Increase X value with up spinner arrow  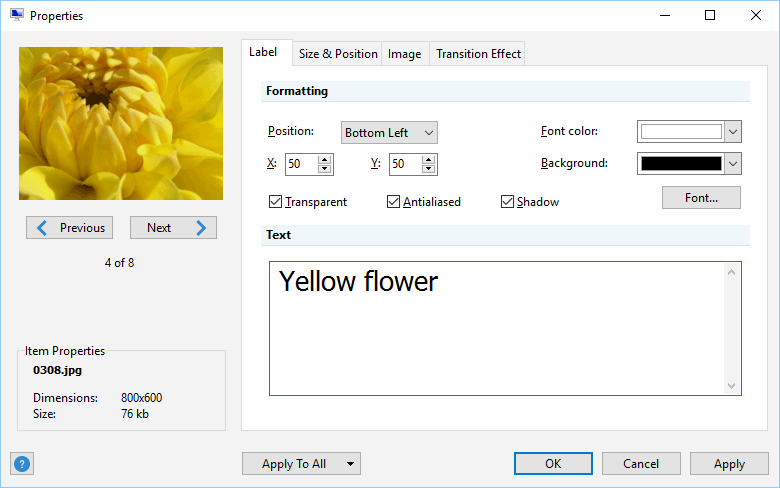tap(324, 159)
